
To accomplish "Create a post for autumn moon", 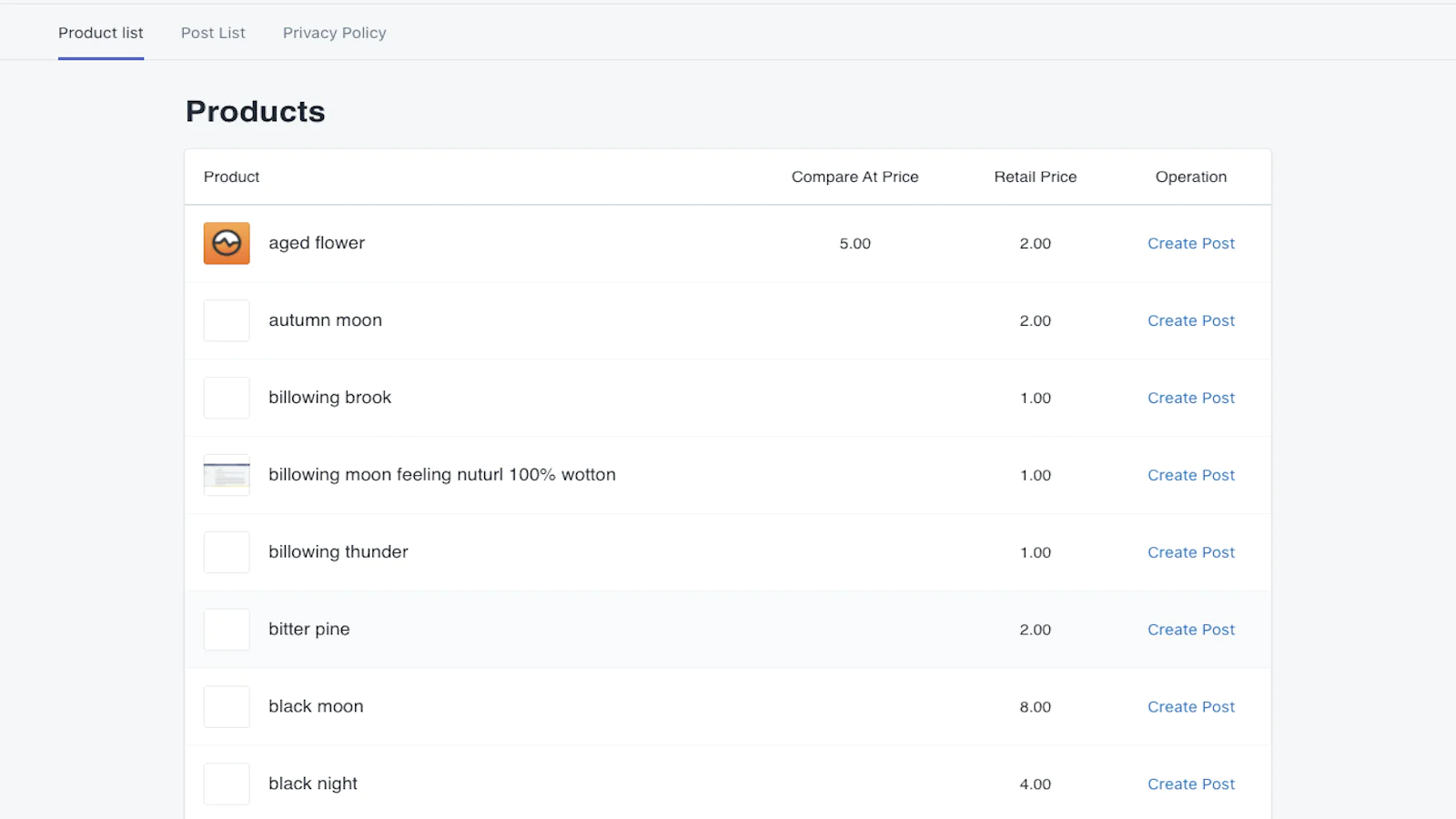I will [1190, 321].
